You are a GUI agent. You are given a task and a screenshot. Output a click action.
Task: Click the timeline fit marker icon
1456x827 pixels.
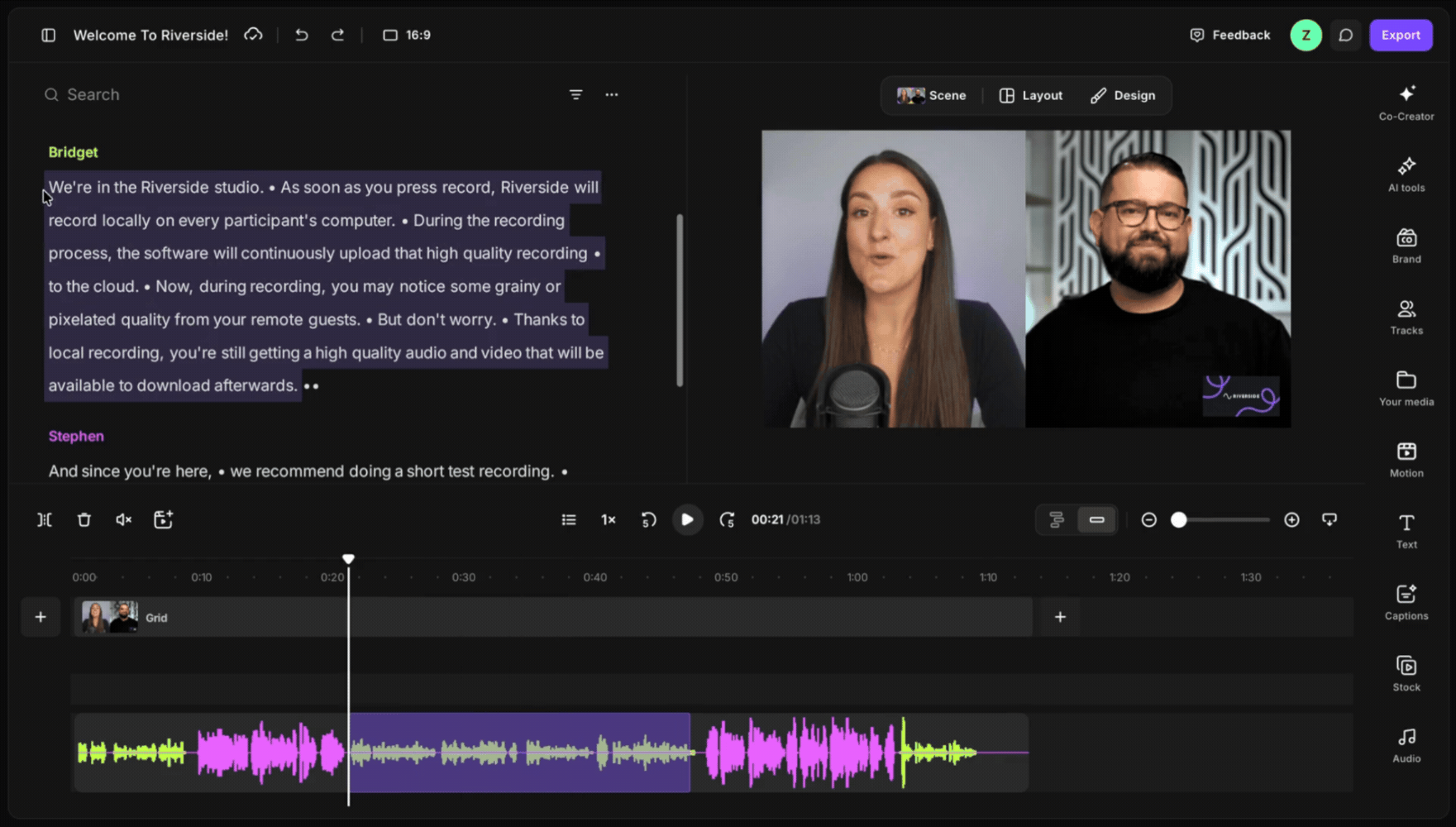point(1329,519)
